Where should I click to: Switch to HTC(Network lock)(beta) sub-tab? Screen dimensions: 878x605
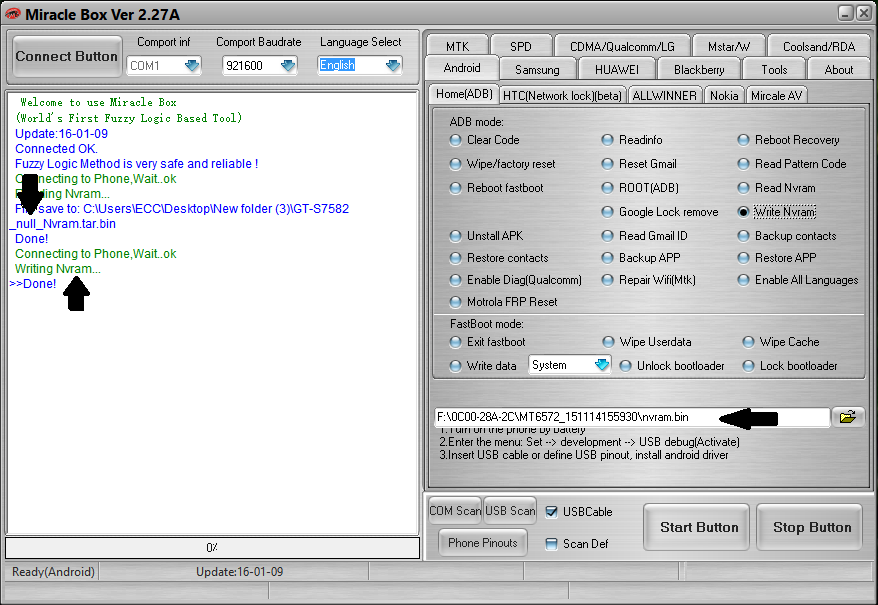[x=562, y=95]
